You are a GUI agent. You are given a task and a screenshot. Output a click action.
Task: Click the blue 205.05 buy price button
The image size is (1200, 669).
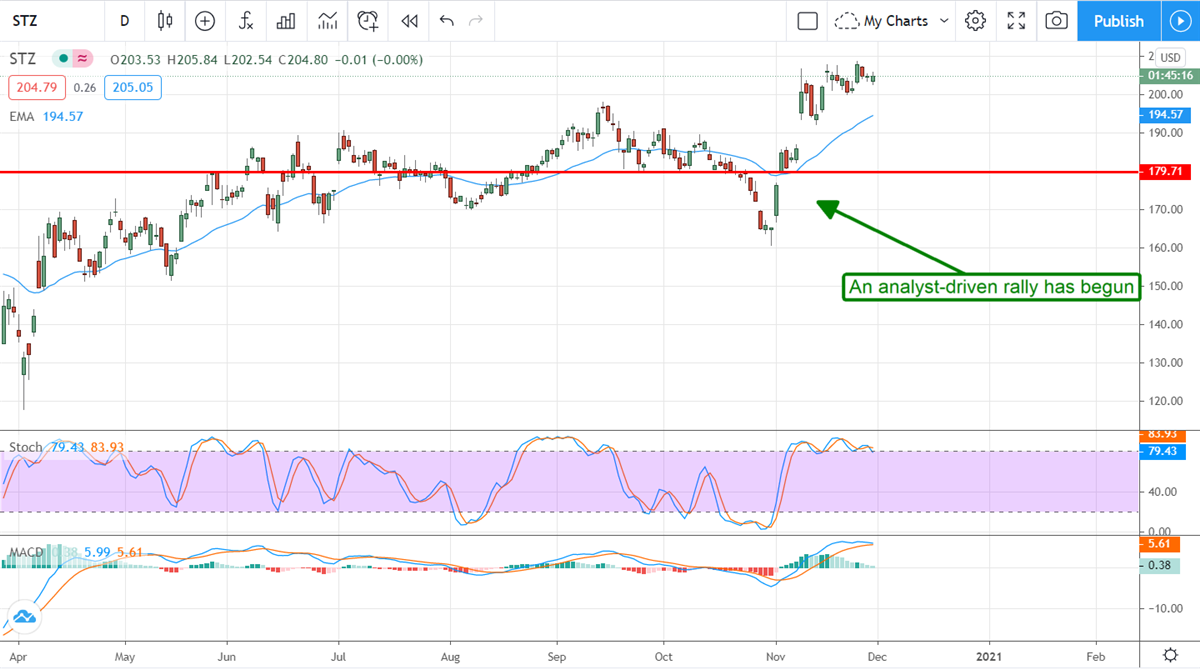[x=133, y=87]
